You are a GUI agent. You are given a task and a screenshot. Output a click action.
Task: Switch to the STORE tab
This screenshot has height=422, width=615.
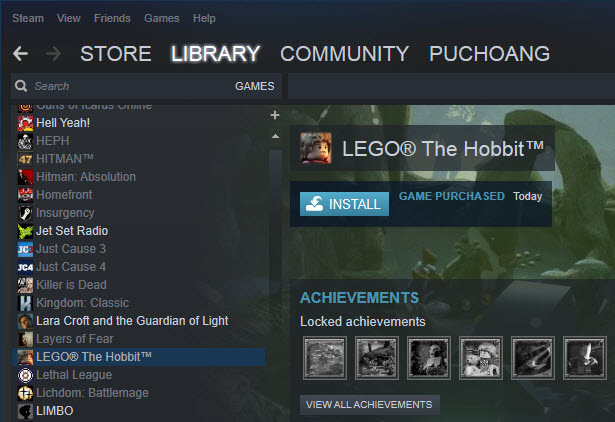coord(116,54)
